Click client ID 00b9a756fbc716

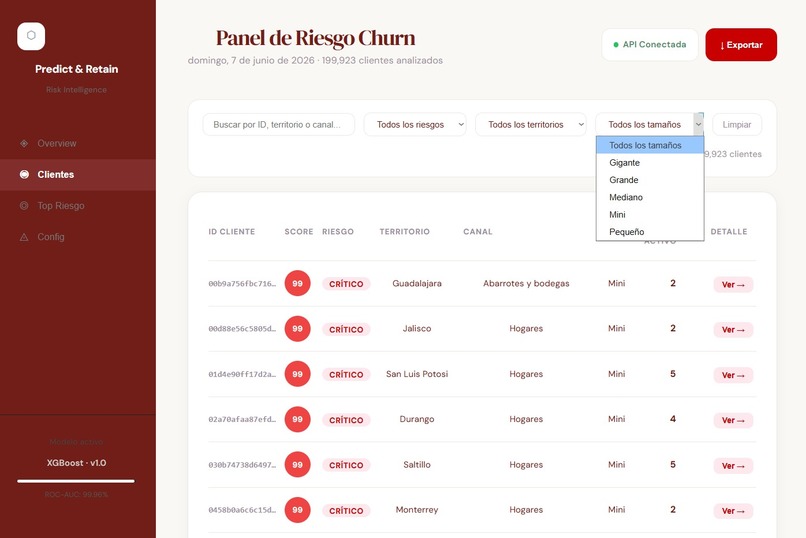click(242, 284)
